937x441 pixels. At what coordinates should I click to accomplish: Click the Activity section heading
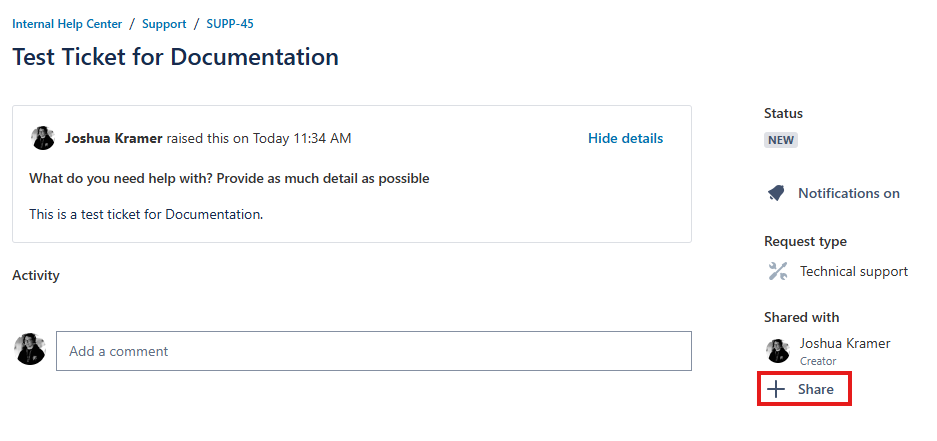pyautogui.click(x=36, y=275)
